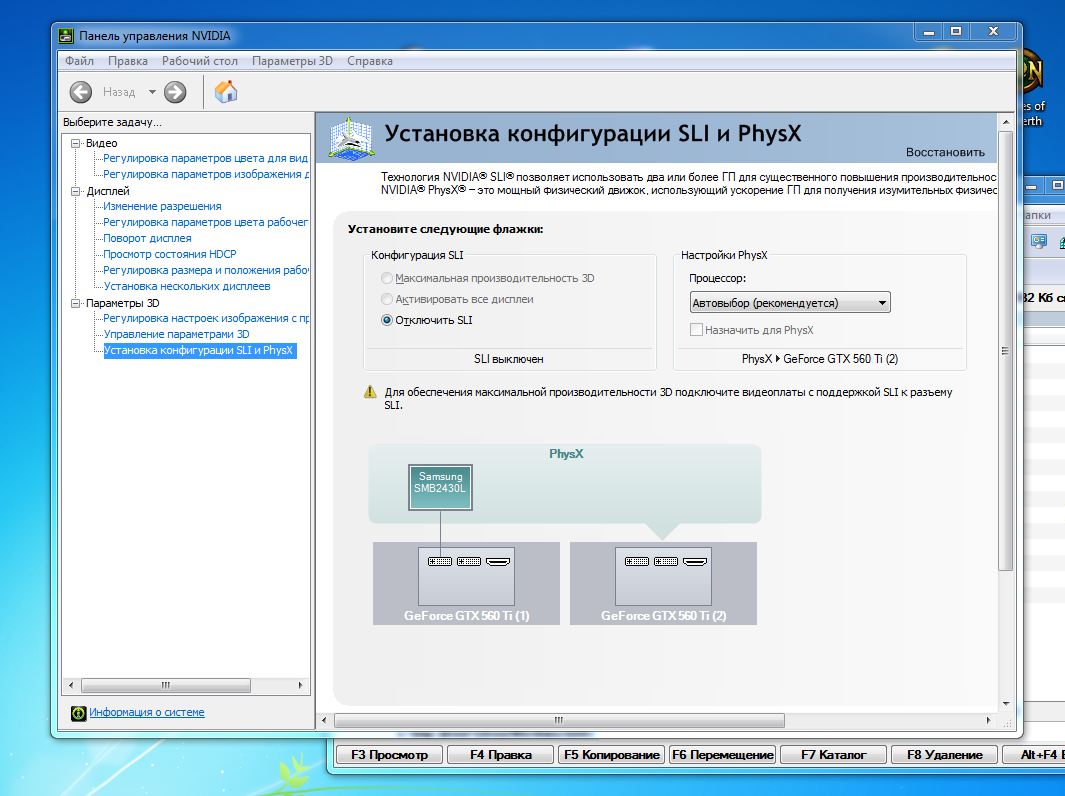Select 'Отключить SLI' radio button

click(x=387, y=320)
